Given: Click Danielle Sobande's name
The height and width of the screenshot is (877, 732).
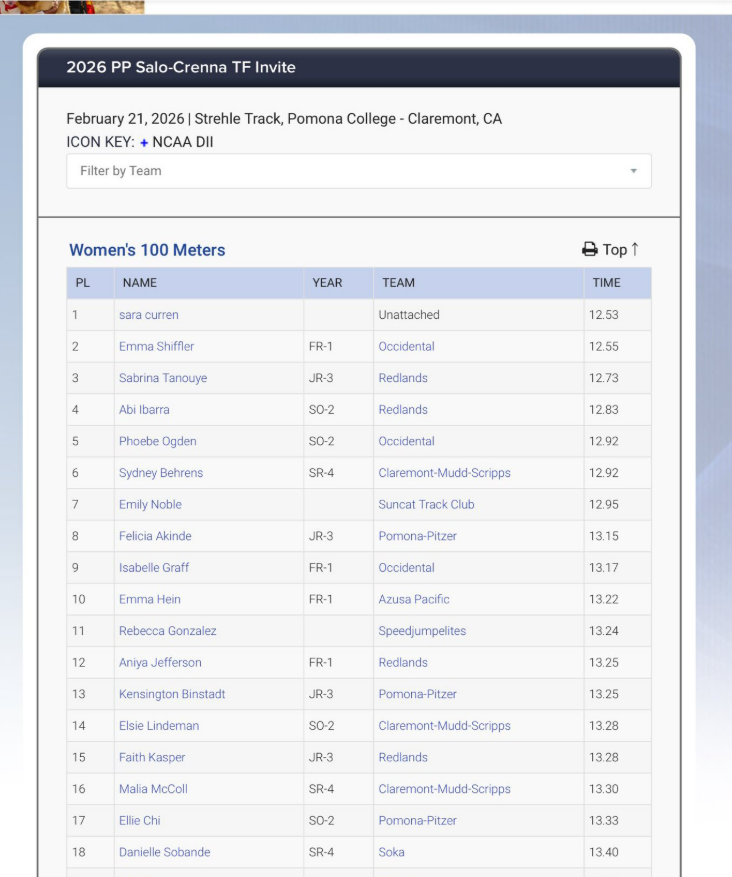Looking at the screenshot, I should click(x=165, y=853).
